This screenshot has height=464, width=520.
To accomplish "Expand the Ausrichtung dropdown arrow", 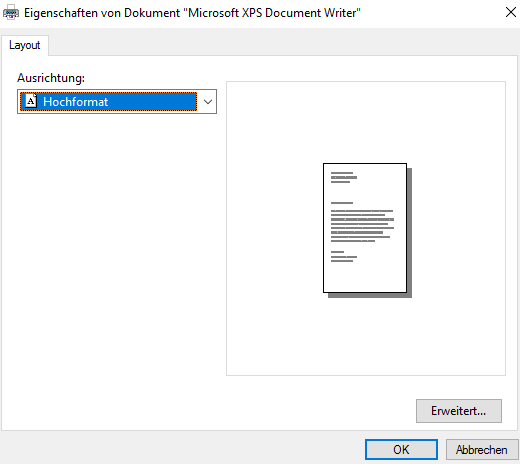I will tap(208, 102).
